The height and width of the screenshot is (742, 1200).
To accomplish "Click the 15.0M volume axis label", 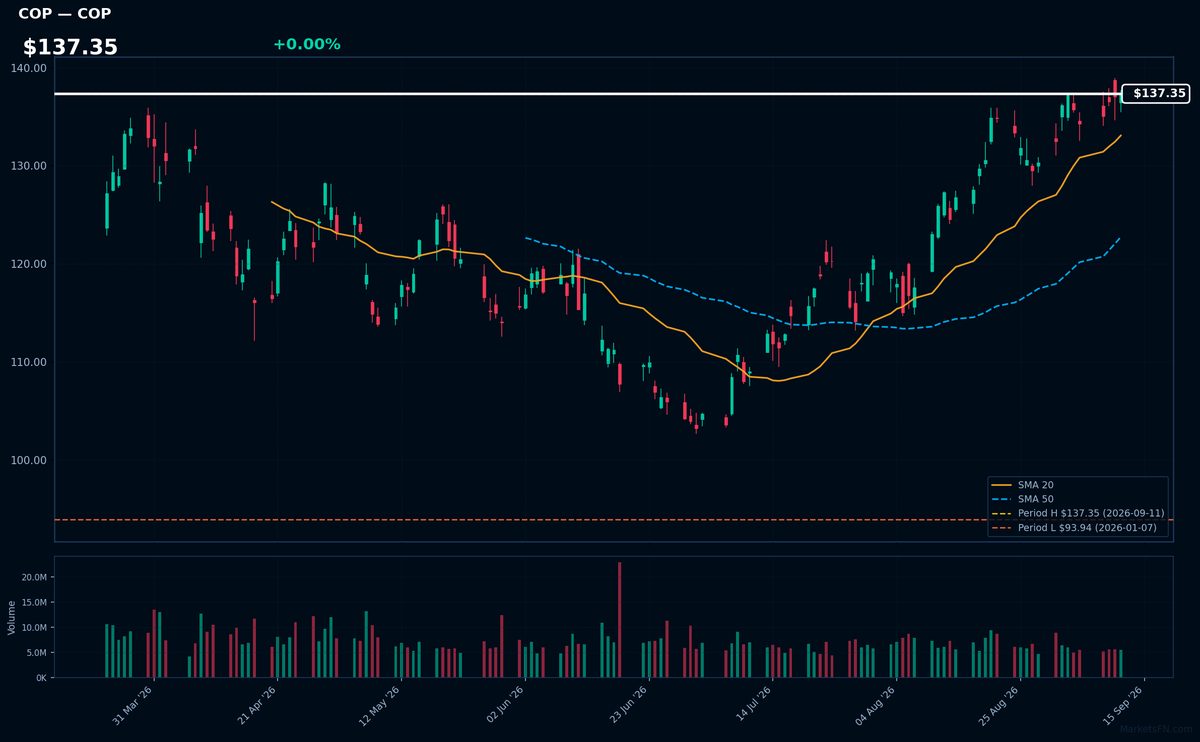I will coord(33,603).
